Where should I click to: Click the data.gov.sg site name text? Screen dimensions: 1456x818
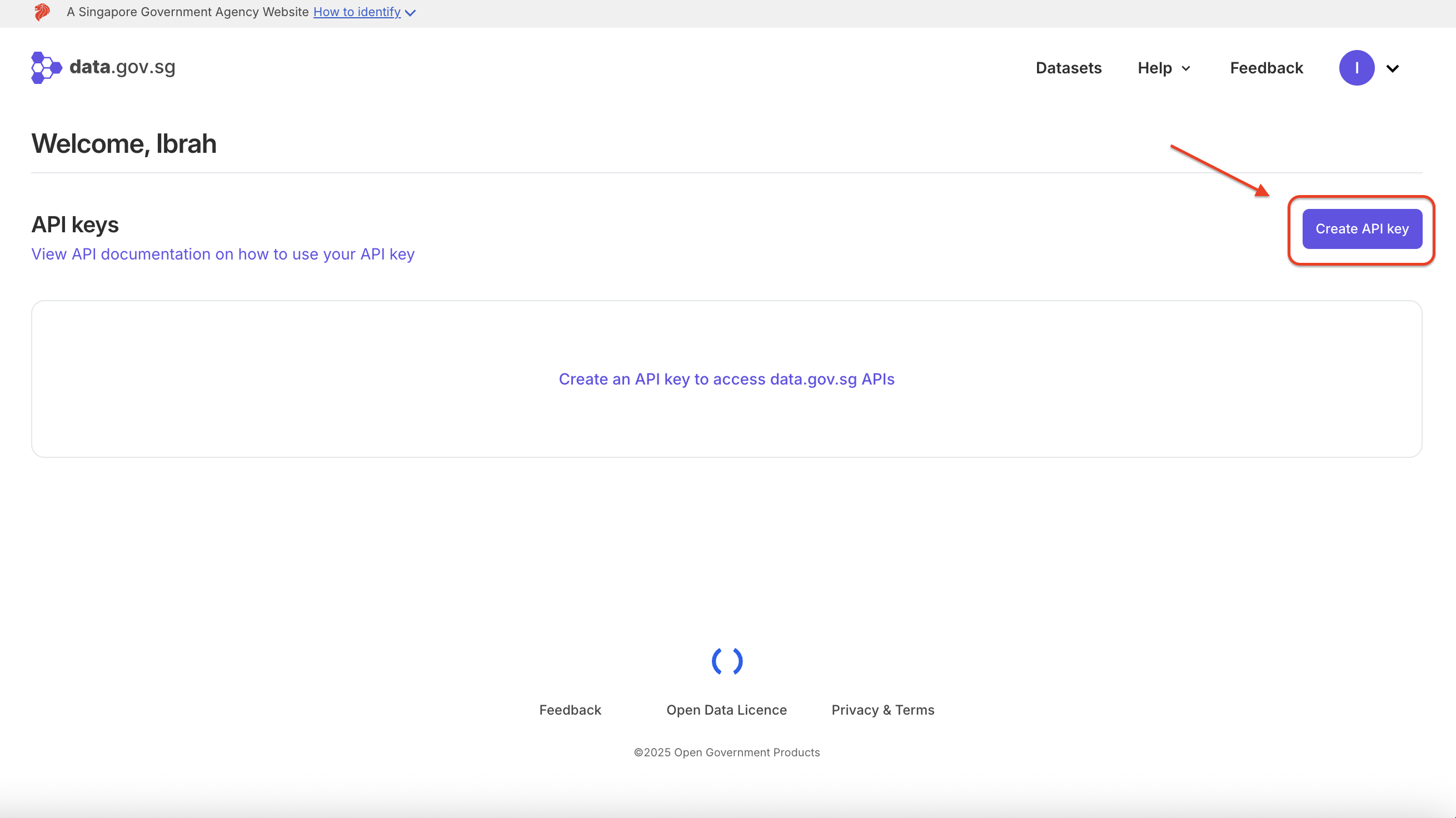(x=122, y=67)
